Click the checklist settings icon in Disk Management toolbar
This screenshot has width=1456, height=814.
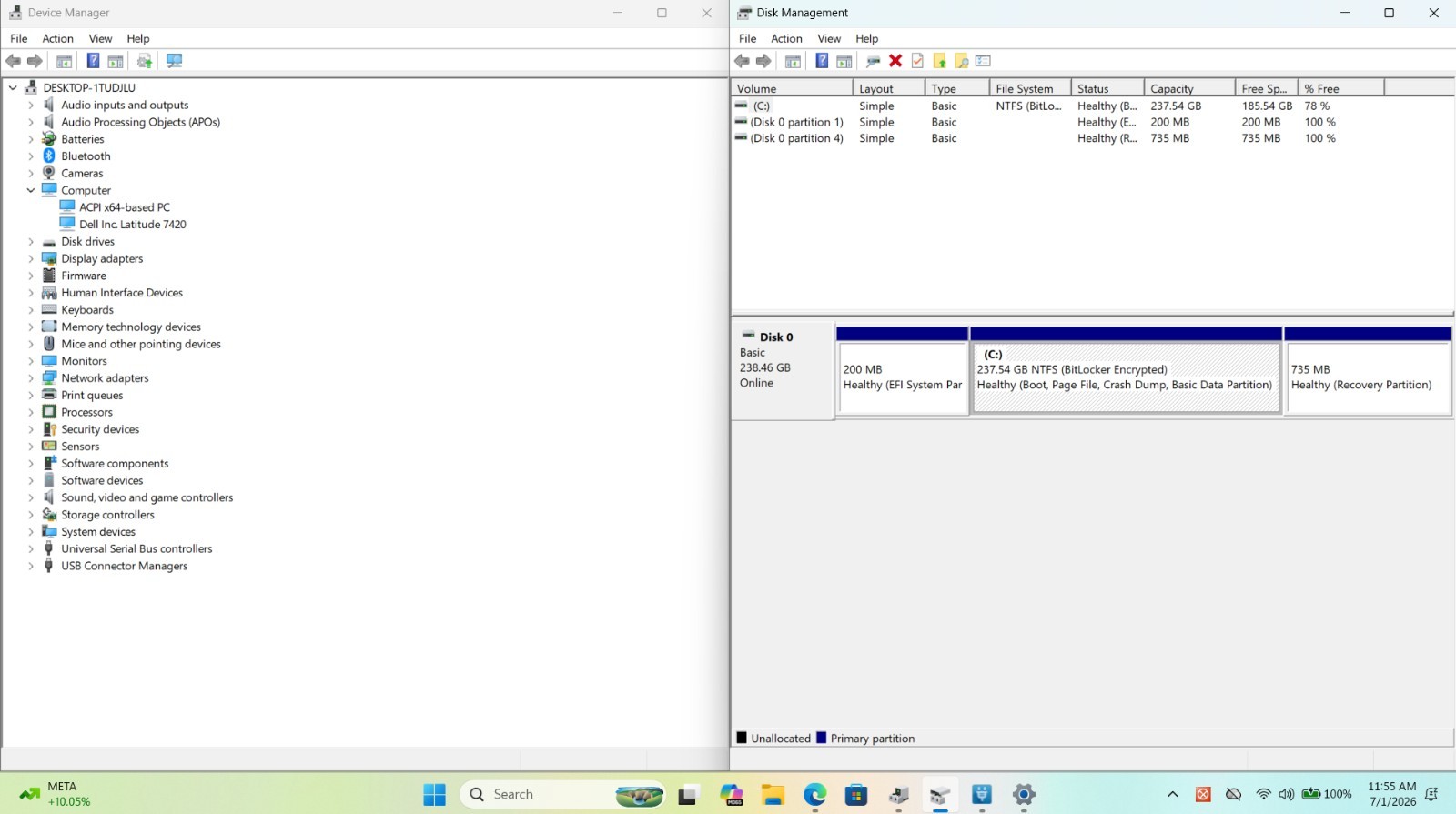click(983, 61)
